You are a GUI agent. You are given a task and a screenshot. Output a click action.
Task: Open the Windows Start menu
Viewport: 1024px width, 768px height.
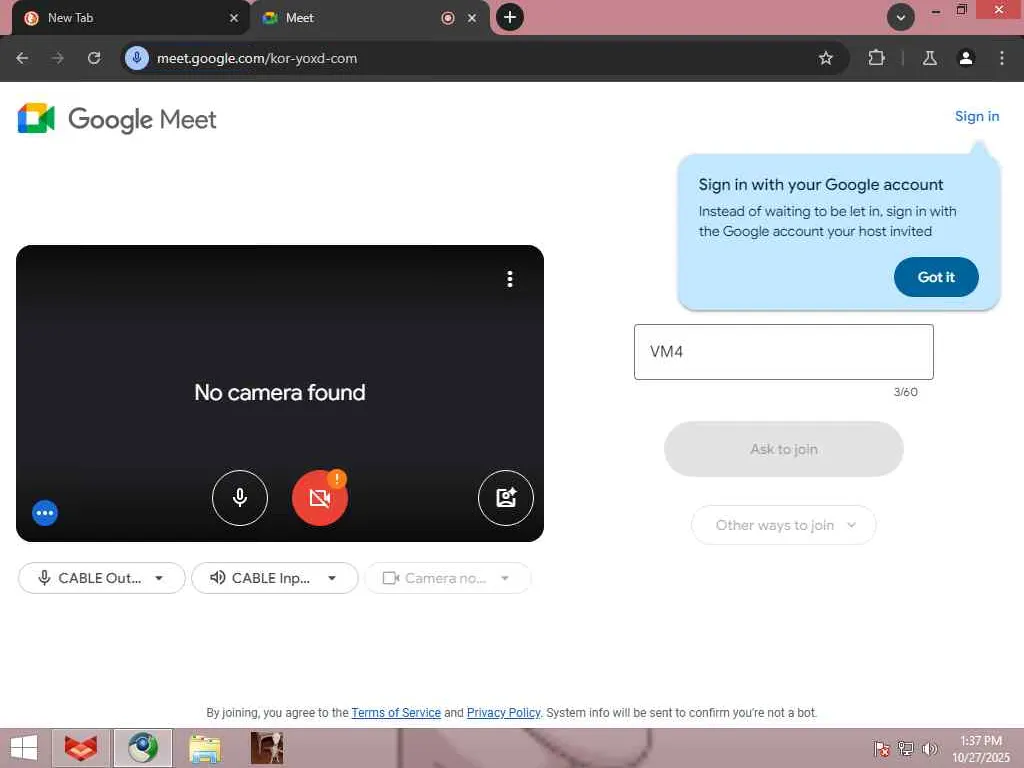point(24,748)
